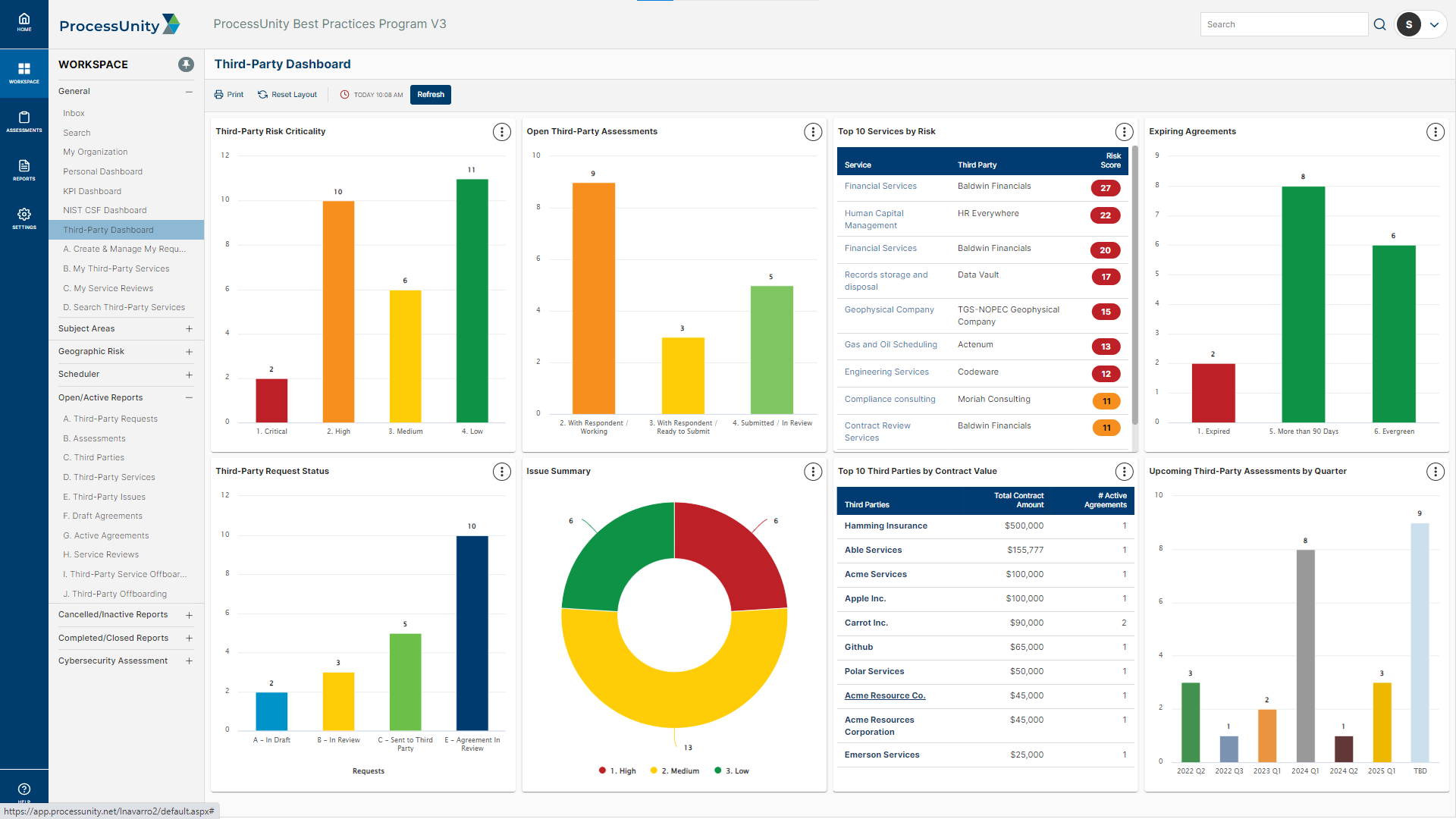The height and width of the screenshot is (819, 1456).
Task: Open E. Third-Party Issues report
Action: (104, 497)
